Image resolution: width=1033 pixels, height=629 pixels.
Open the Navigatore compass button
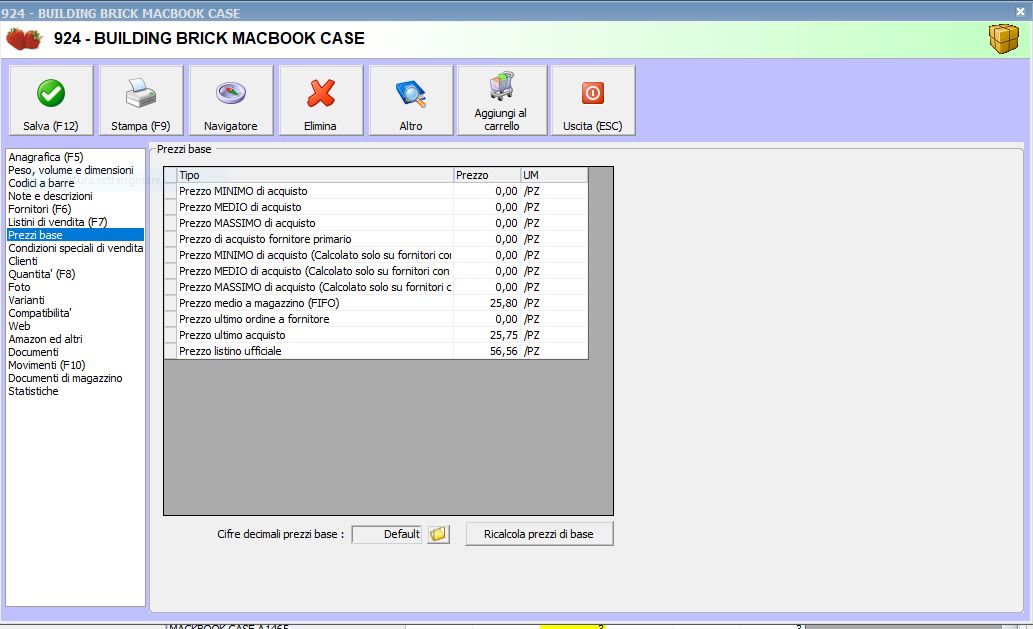231,100
